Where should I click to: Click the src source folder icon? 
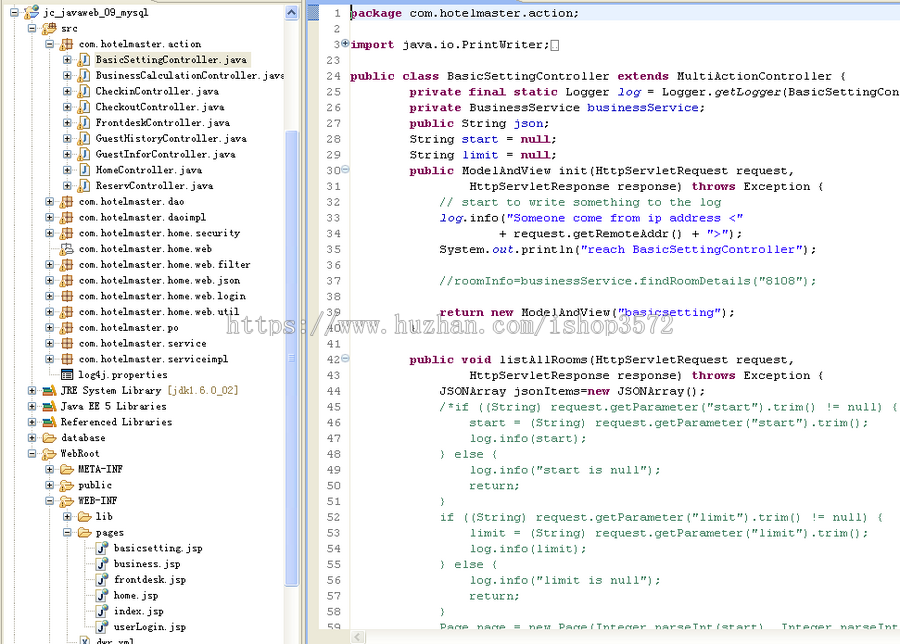[x=49, y=28]
